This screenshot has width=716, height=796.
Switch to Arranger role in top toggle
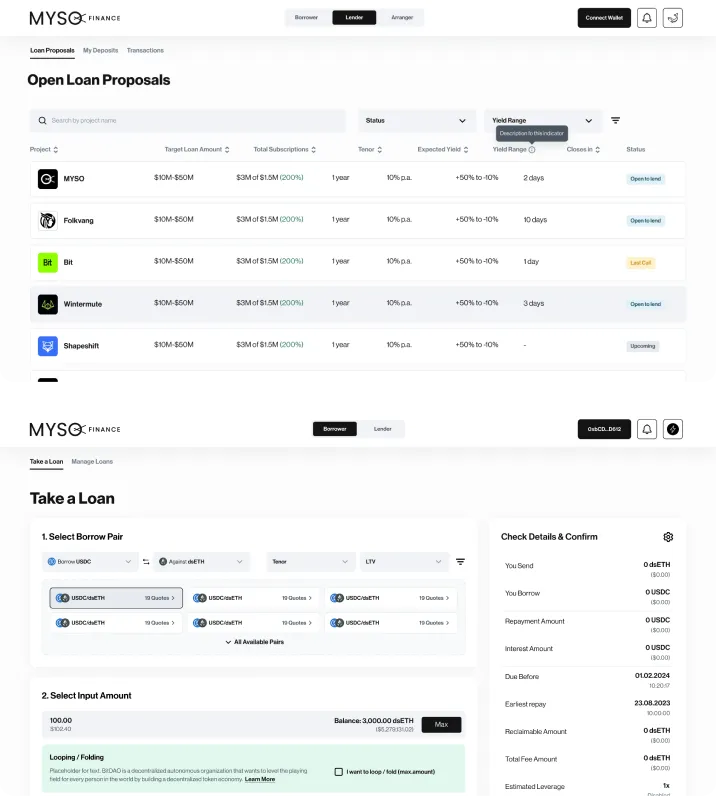(402, 18)
